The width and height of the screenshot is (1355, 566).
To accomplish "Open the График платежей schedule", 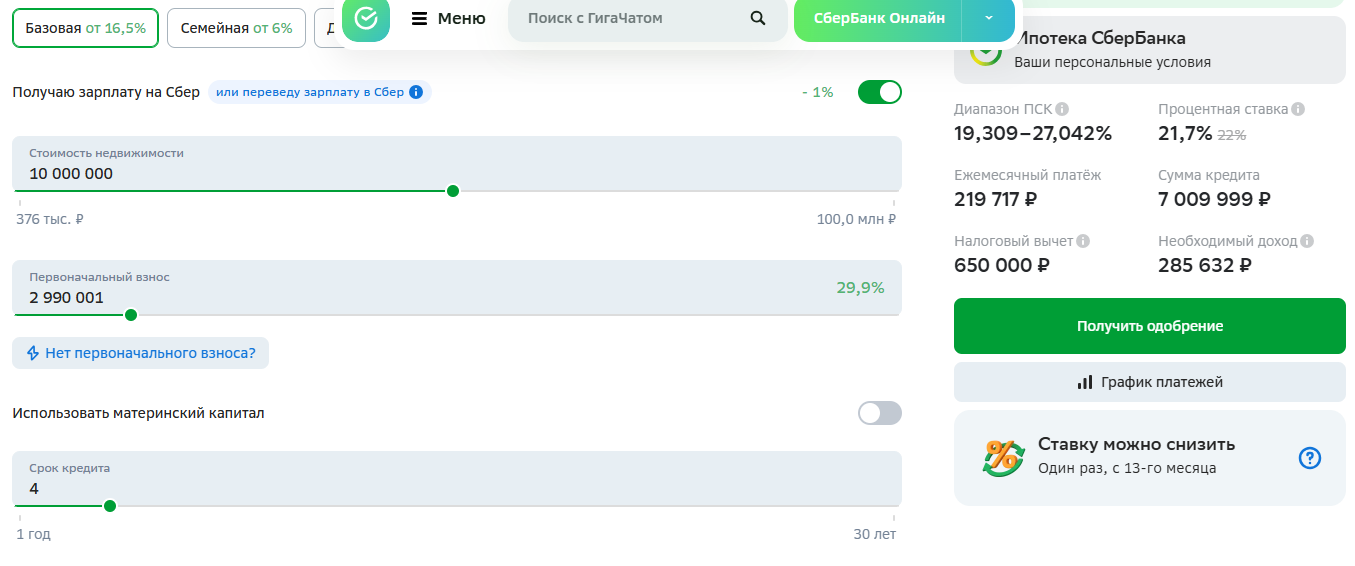I will point(1149,382).
